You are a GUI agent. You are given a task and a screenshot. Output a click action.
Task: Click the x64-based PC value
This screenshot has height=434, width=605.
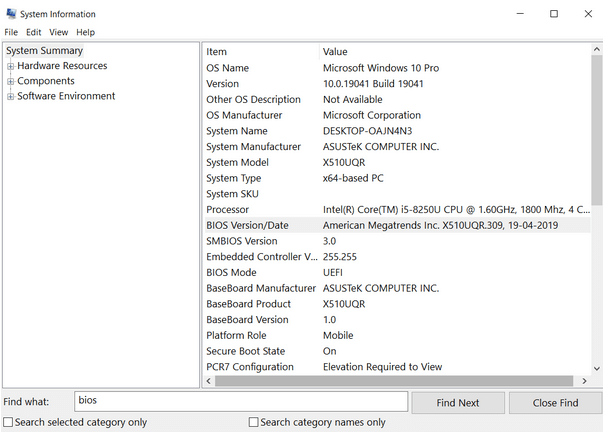(x=353, y=178)
